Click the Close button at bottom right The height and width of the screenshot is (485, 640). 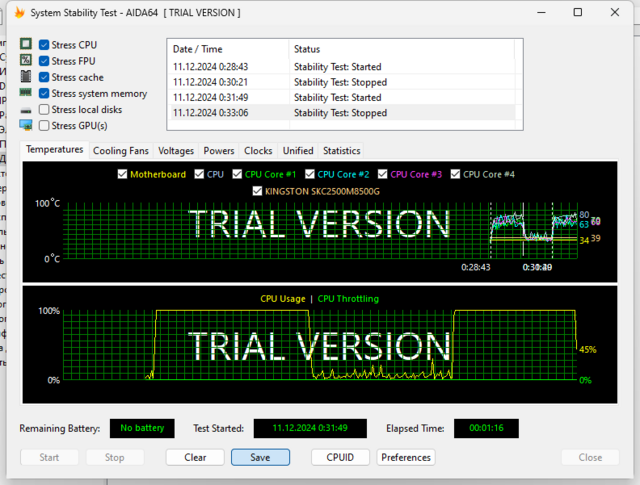point(590,457)
